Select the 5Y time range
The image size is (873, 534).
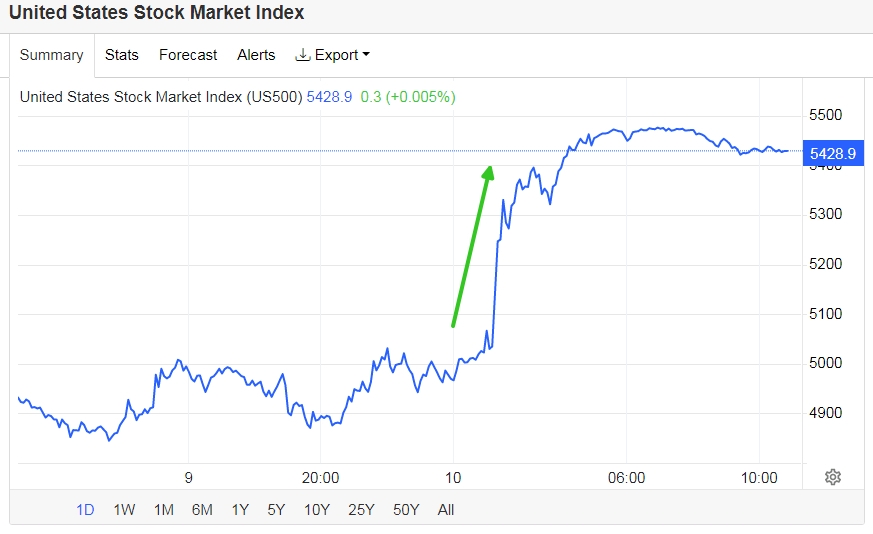[x=276, y=509]
